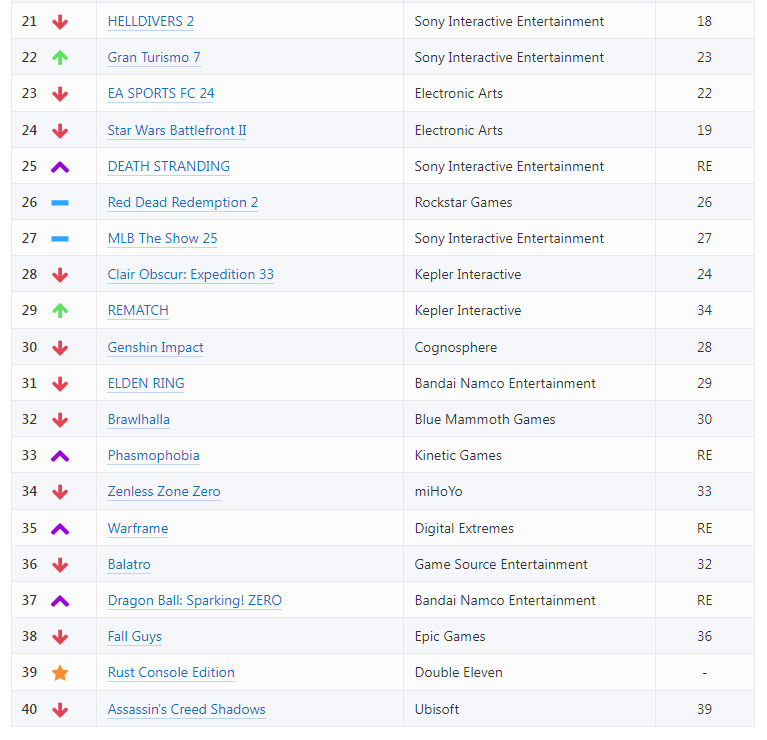This screenshot has height=740, width=767.
Task: Open the Star Wars Battlefront II link
Action: coord(177,130)
